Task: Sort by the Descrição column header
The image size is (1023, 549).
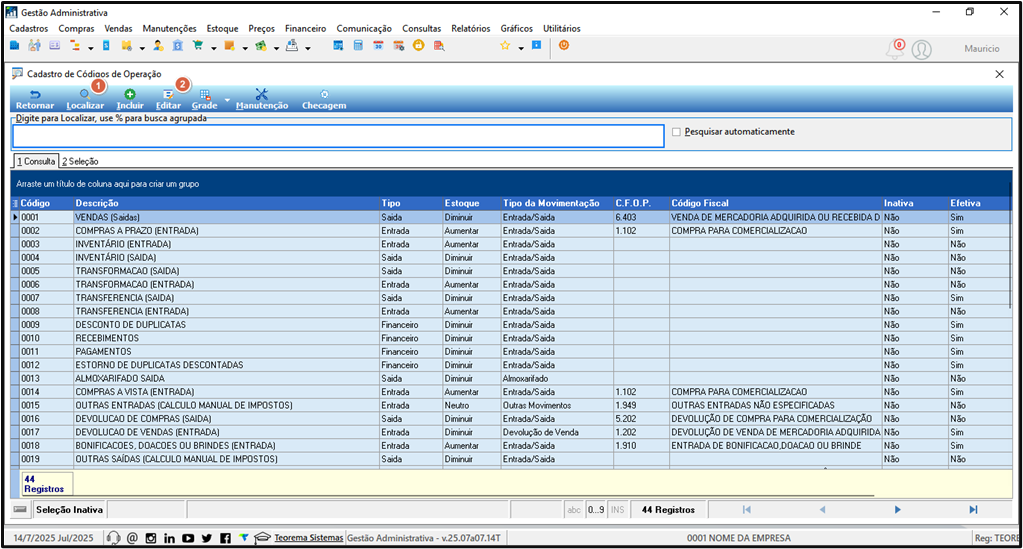Action: click(x=226, y=203)
